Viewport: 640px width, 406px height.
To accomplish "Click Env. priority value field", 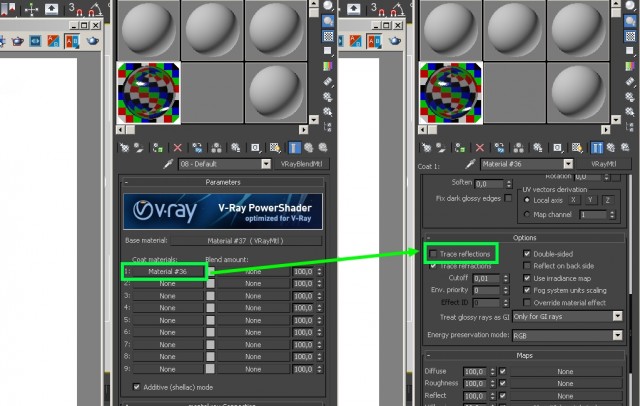I will (486, 291).
